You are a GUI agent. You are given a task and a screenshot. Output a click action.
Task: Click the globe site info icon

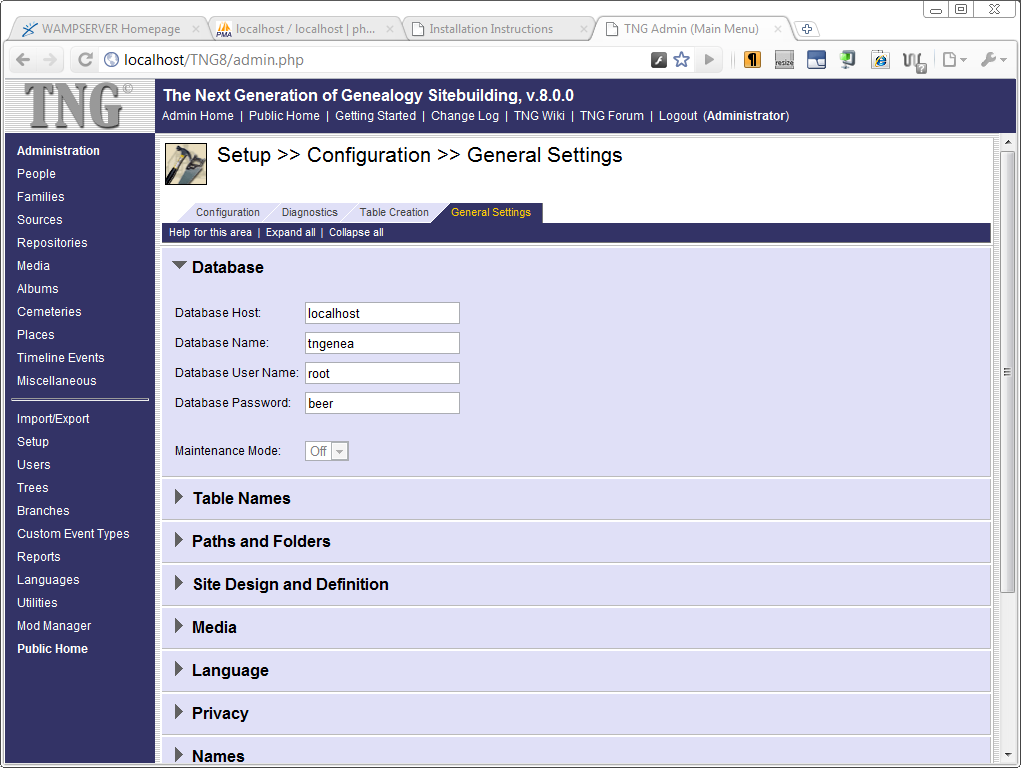(x=111, y=60)
